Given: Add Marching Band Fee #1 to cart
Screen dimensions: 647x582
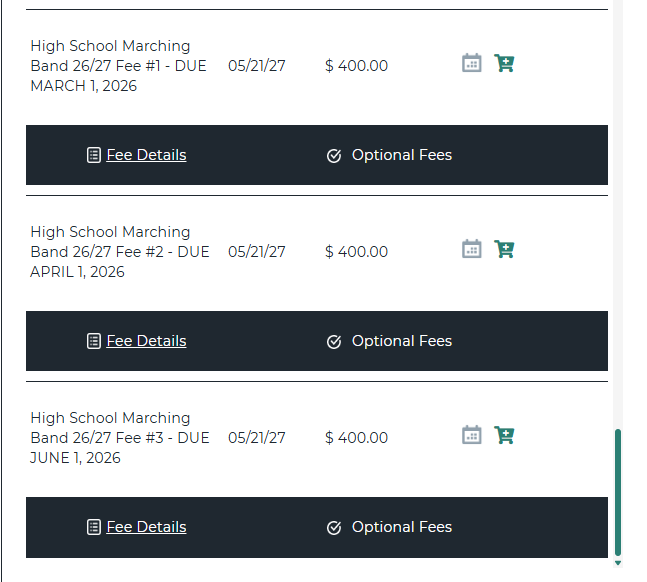Looking at the screenshot, I should pos(504,63).
